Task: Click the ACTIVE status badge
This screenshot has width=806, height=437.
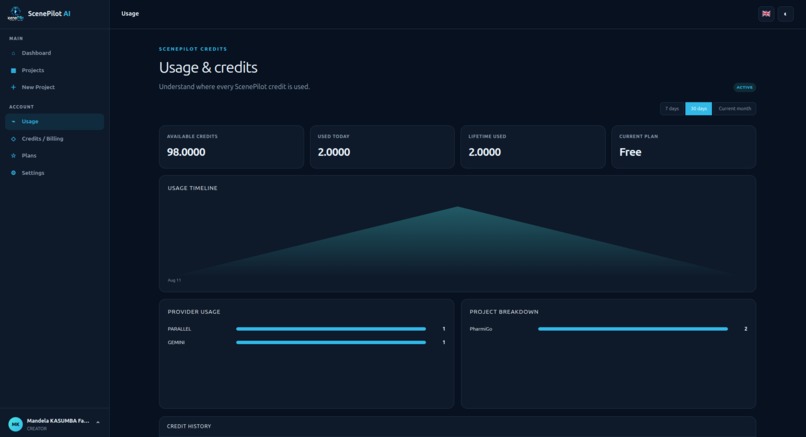Action: tap(744, 87)
